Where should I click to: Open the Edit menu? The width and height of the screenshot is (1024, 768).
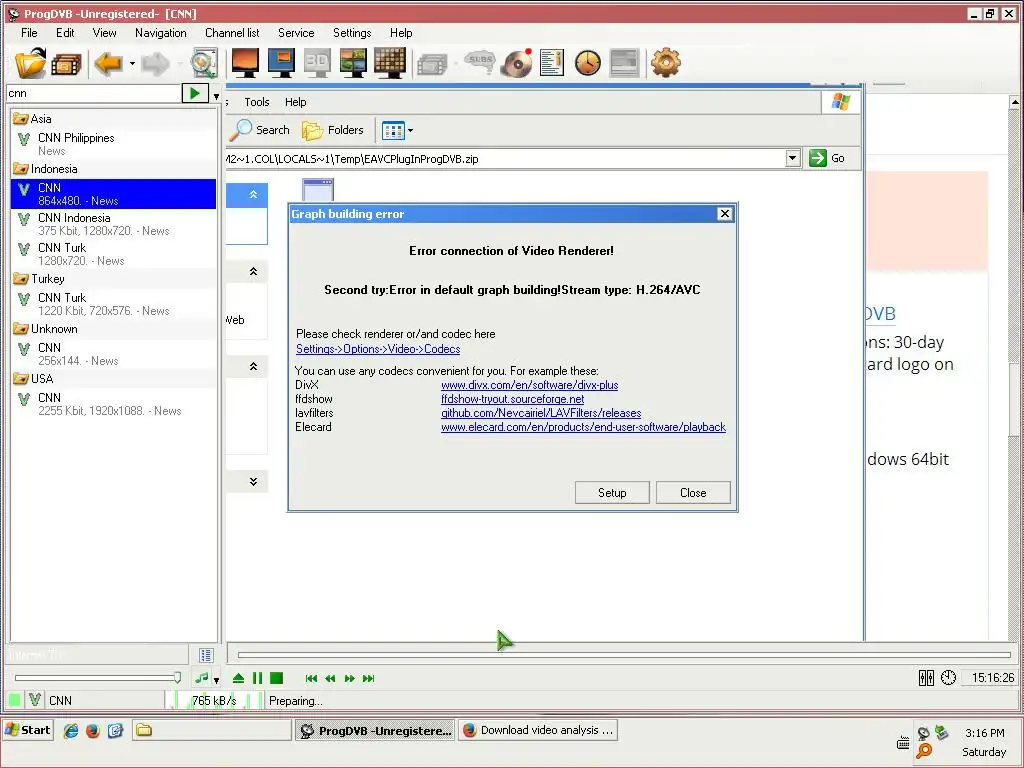coord(65,33)
